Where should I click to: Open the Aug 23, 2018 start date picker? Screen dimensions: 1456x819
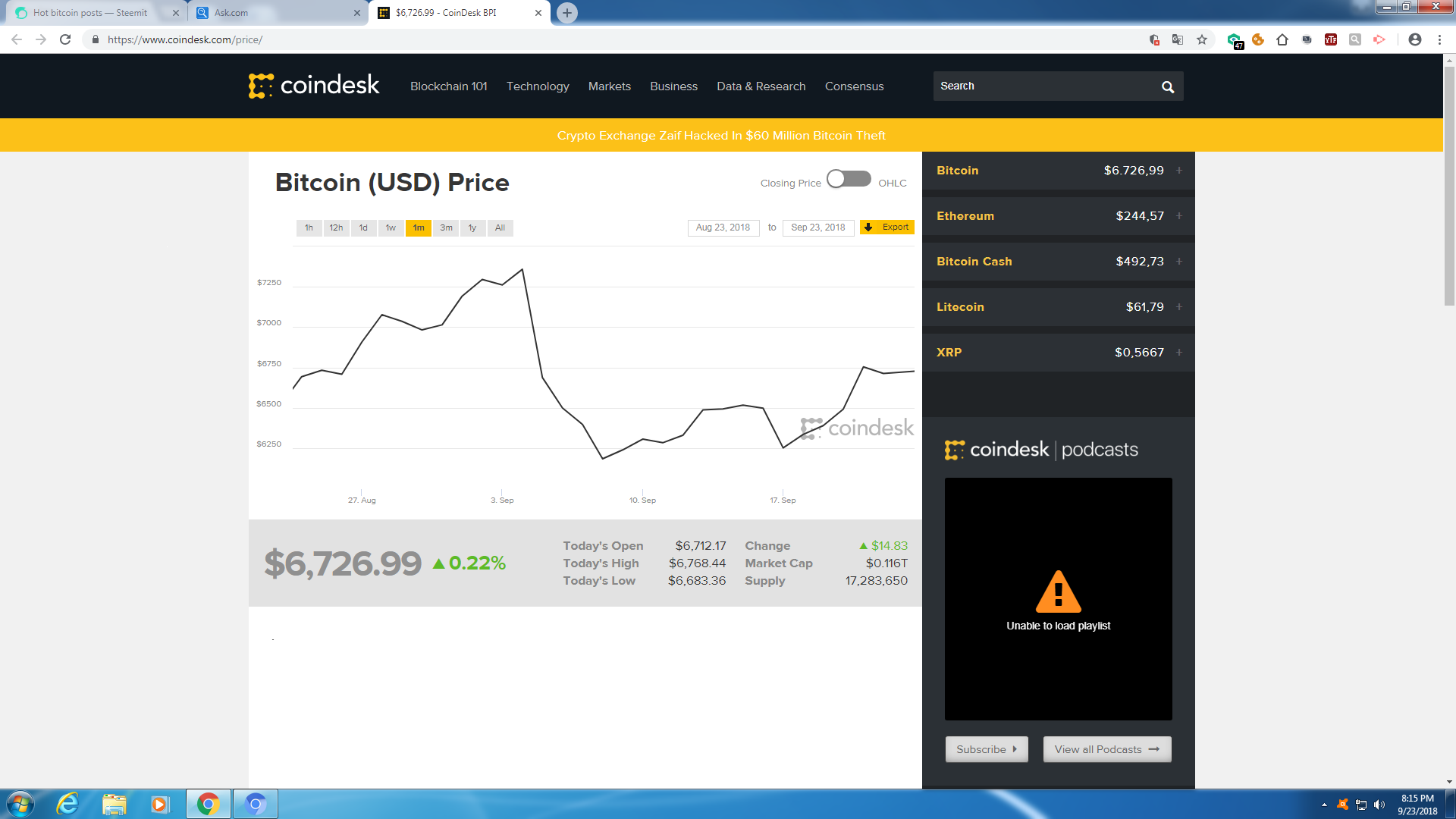[723, 227]
